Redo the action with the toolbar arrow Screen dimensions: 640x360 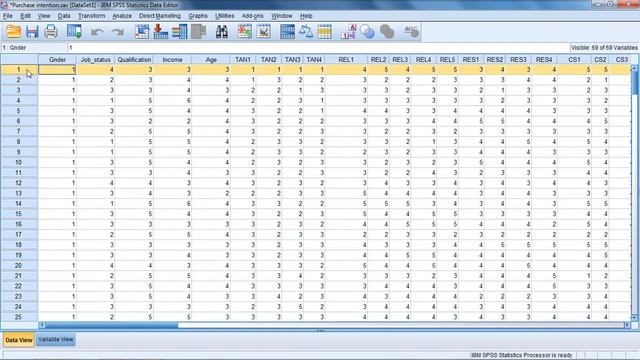[117, 32]
